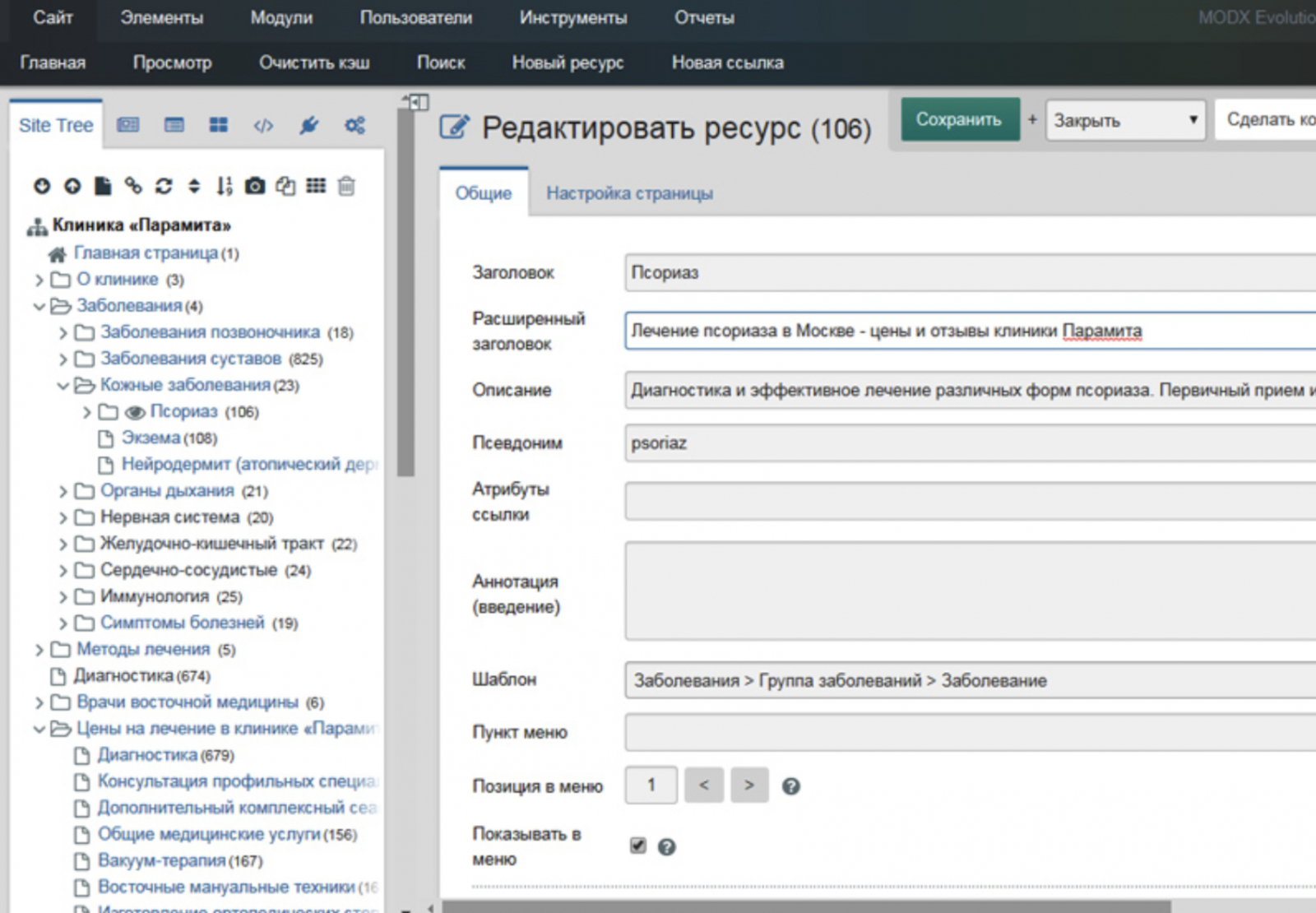The image size is (1316, 913).
Task: Refresh the site tree
Action: point(164,187)
